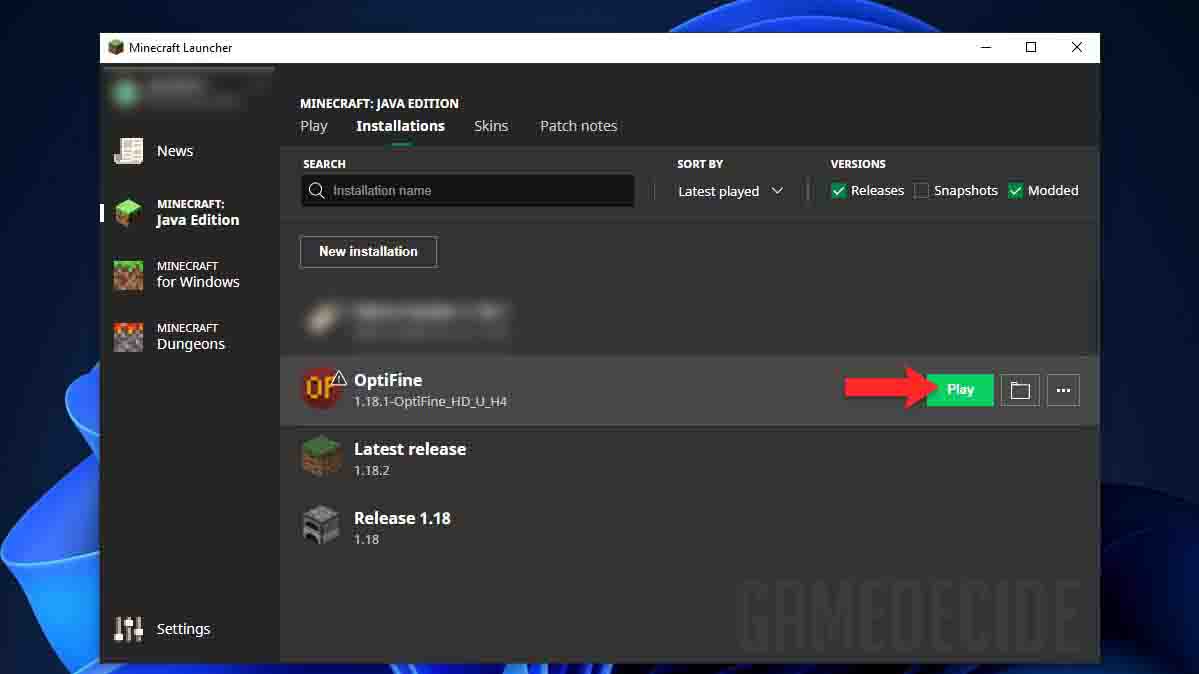This screenshot has height=674, width=1199.
Task: Switch to the Play tab
Action: pyautogui.click(x=314, y=126)
